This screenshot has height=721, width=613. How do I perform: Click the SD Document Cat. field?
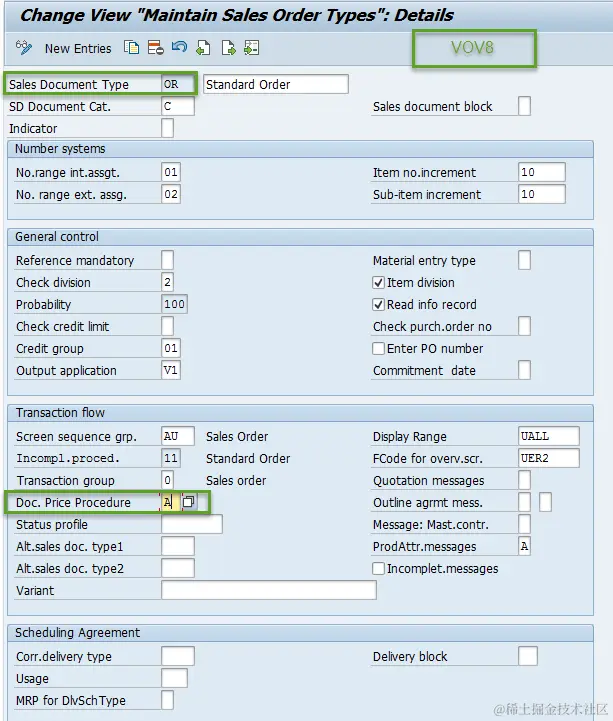pos(178,106)
